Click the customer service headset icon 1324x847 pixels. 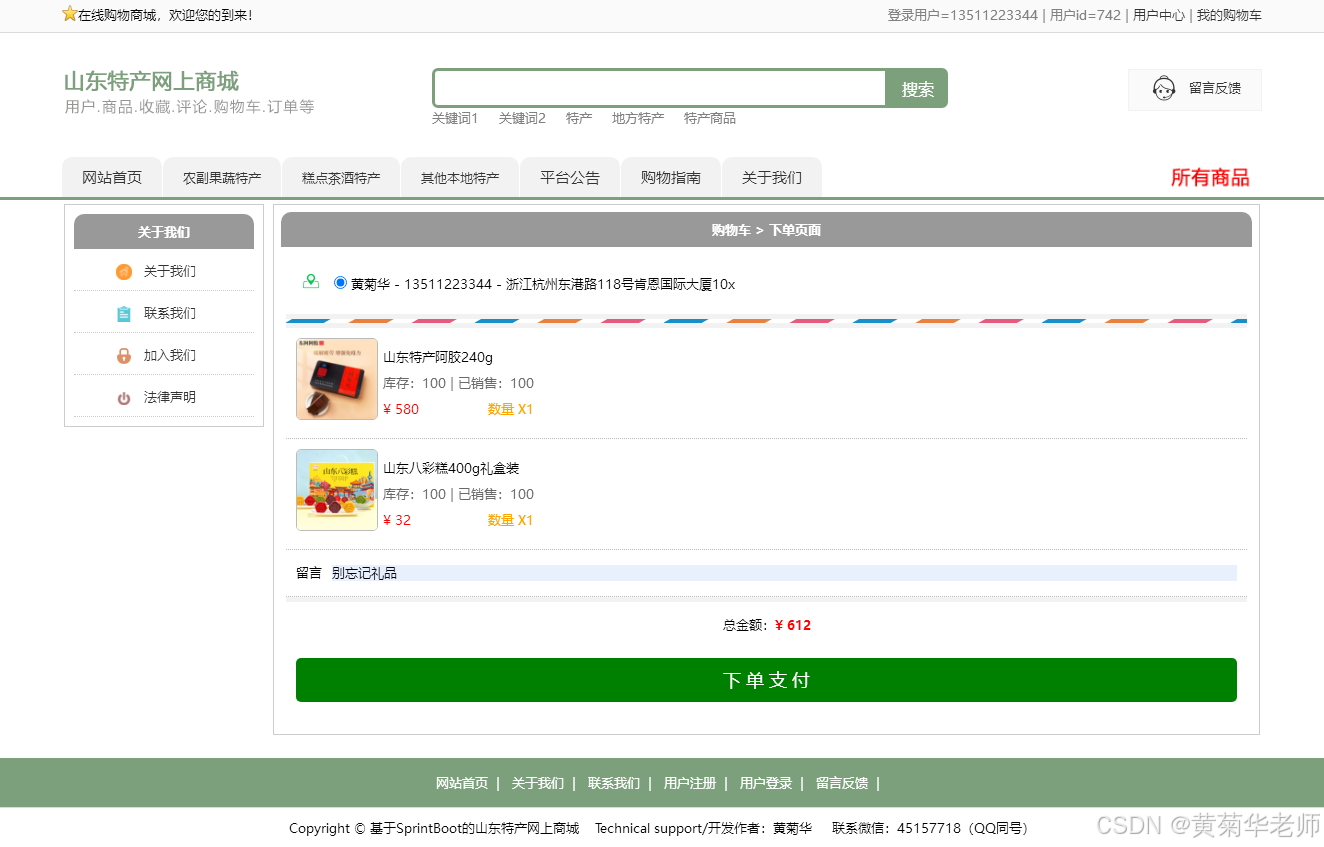pos(1163,89)
